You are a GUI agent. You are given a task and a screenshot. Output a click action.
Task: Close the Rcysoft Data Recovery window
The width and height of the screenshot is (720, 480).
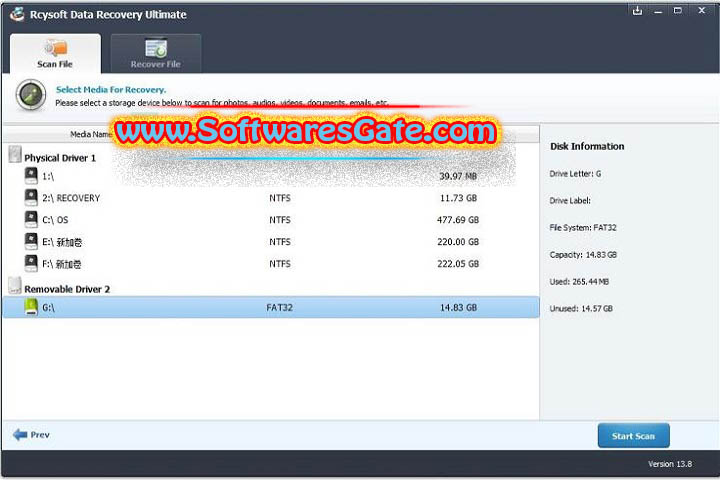point(702,11)
